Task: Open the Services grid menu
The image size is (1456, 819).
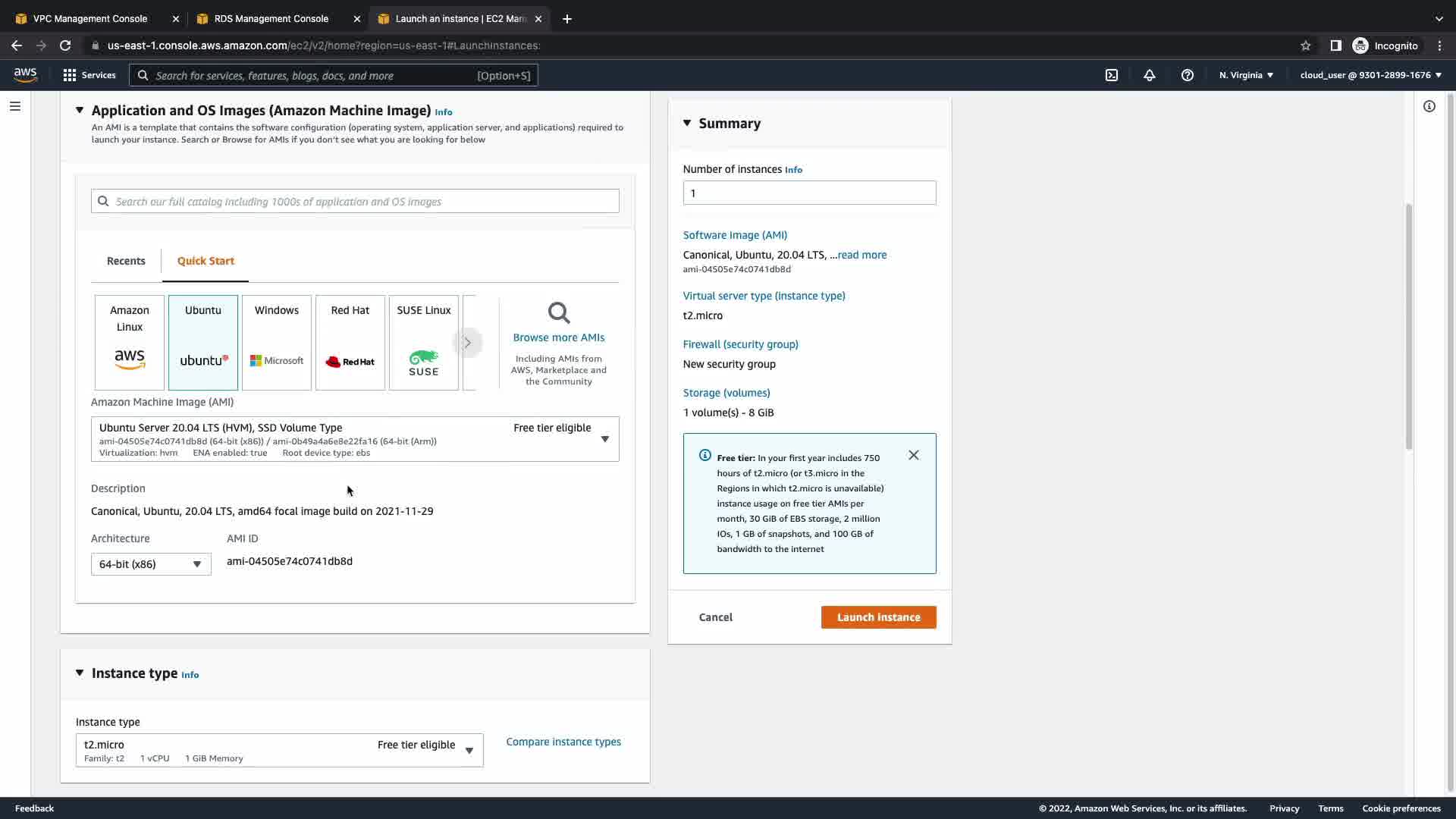Action: [x=89, y=75]
